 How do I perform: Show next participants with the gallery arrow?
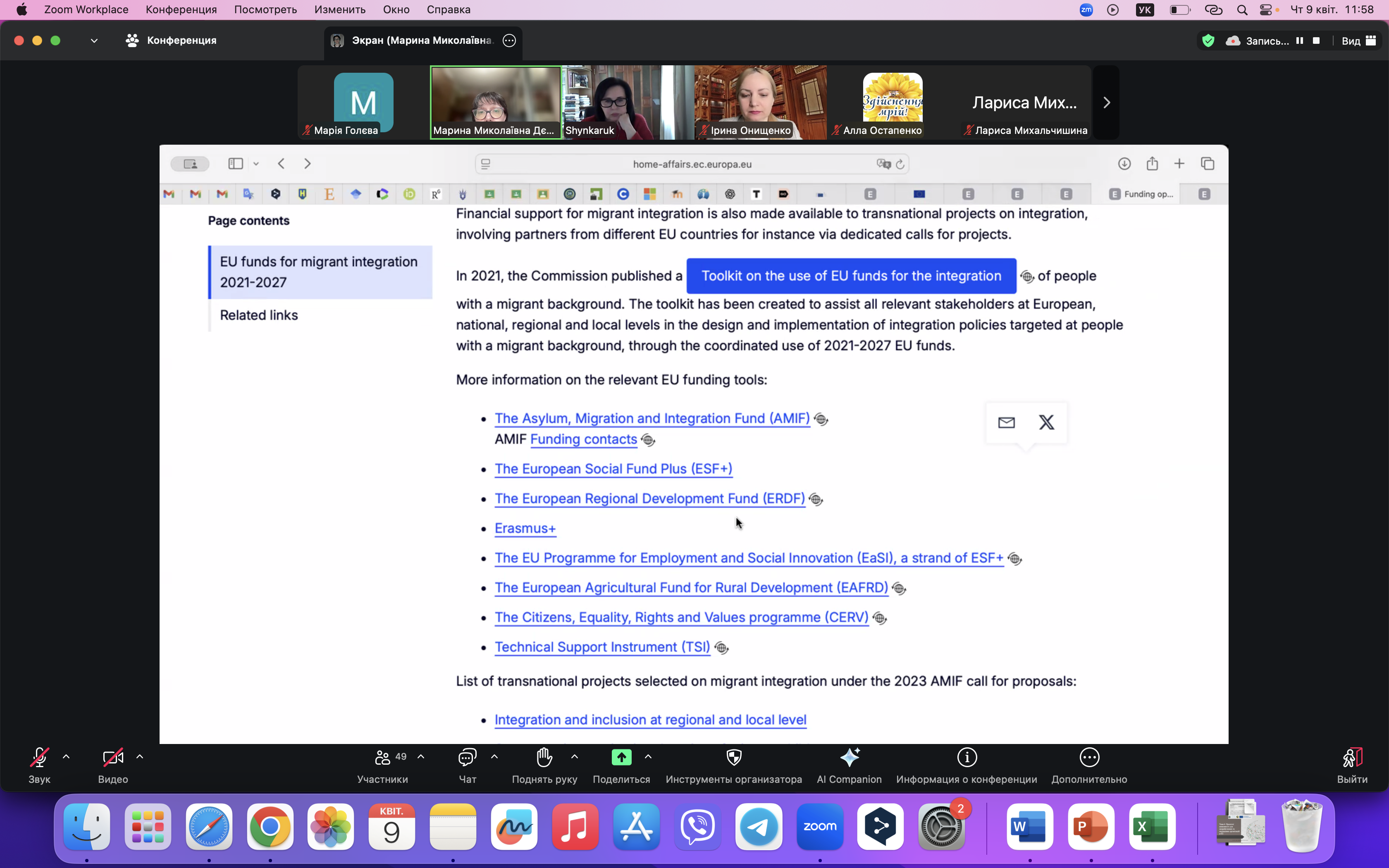click(x=1106, y=103)
